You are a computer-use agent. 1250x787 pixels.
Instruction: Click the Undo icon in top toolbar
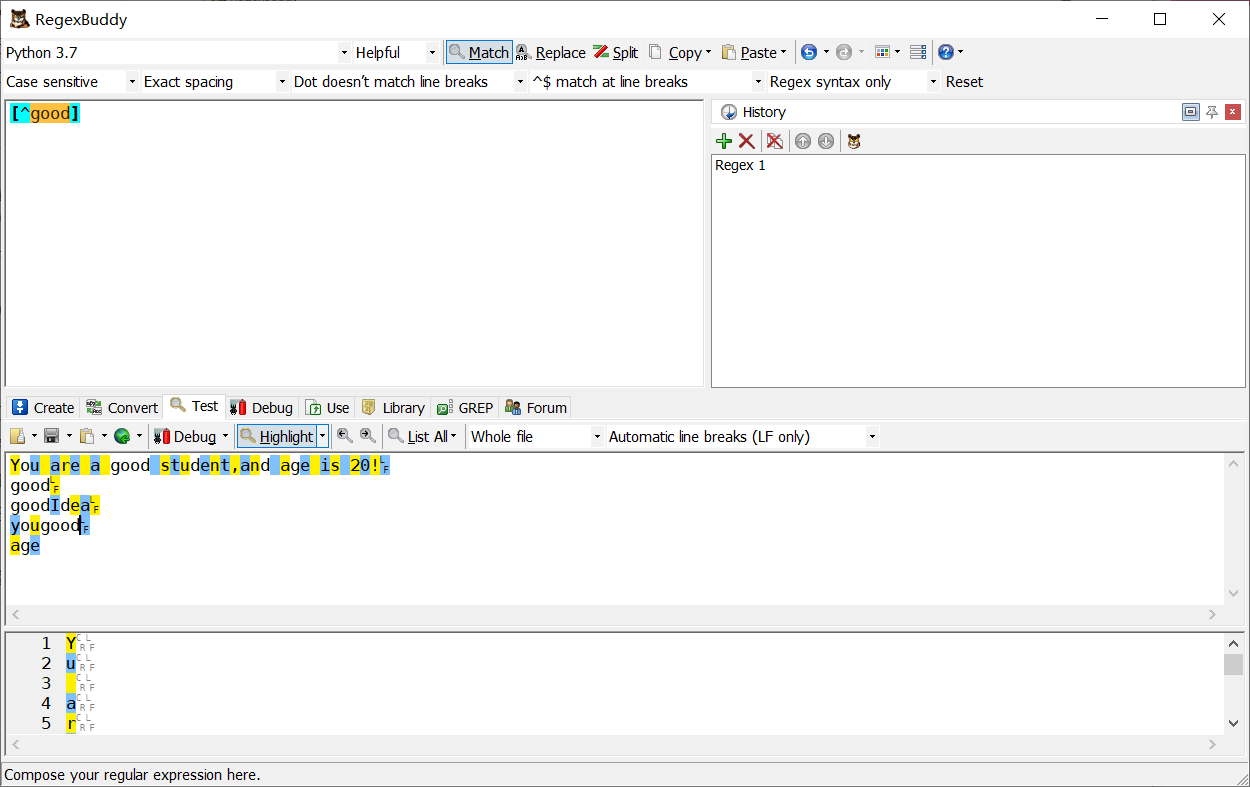pyautogui.click(x=809, y=52)
